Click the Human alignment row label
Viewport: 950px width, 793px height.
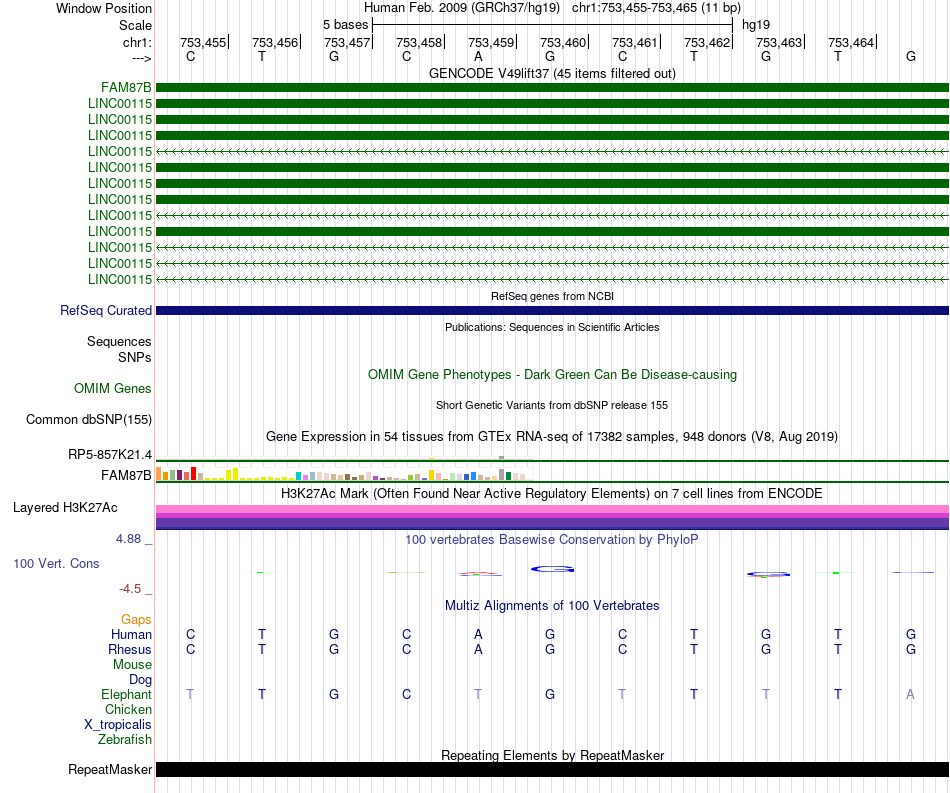[131, 634]
